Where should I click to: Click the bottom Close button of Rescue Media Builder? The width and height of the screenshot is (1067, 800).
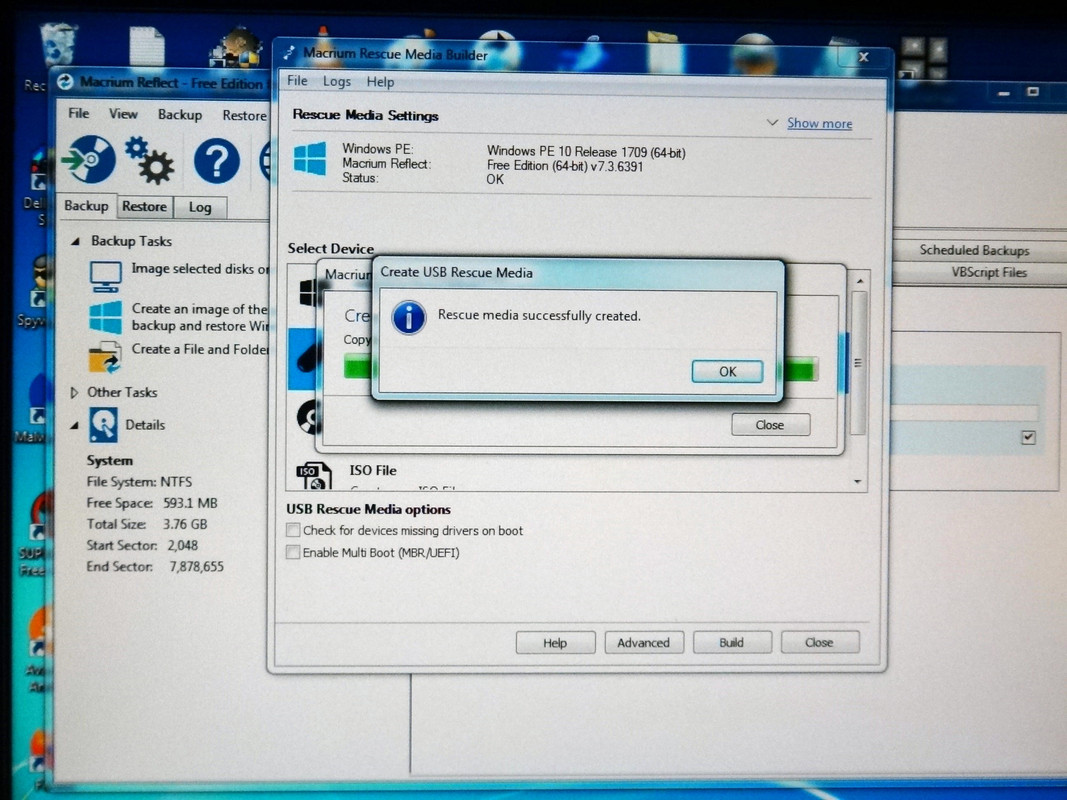(819, 642)
